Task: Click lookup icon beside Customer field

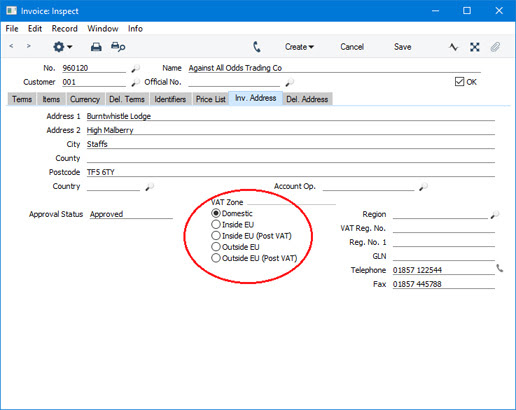Action: (135, 82)
